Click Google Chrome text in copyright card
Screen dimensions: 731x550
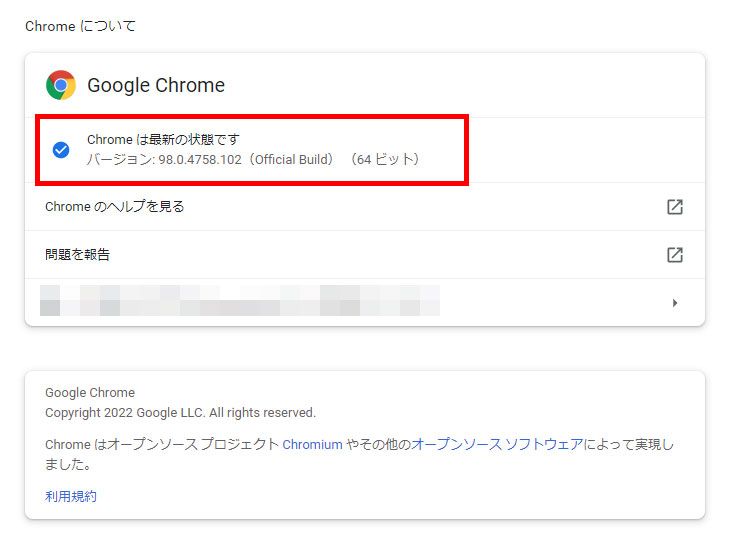(90, 392)
